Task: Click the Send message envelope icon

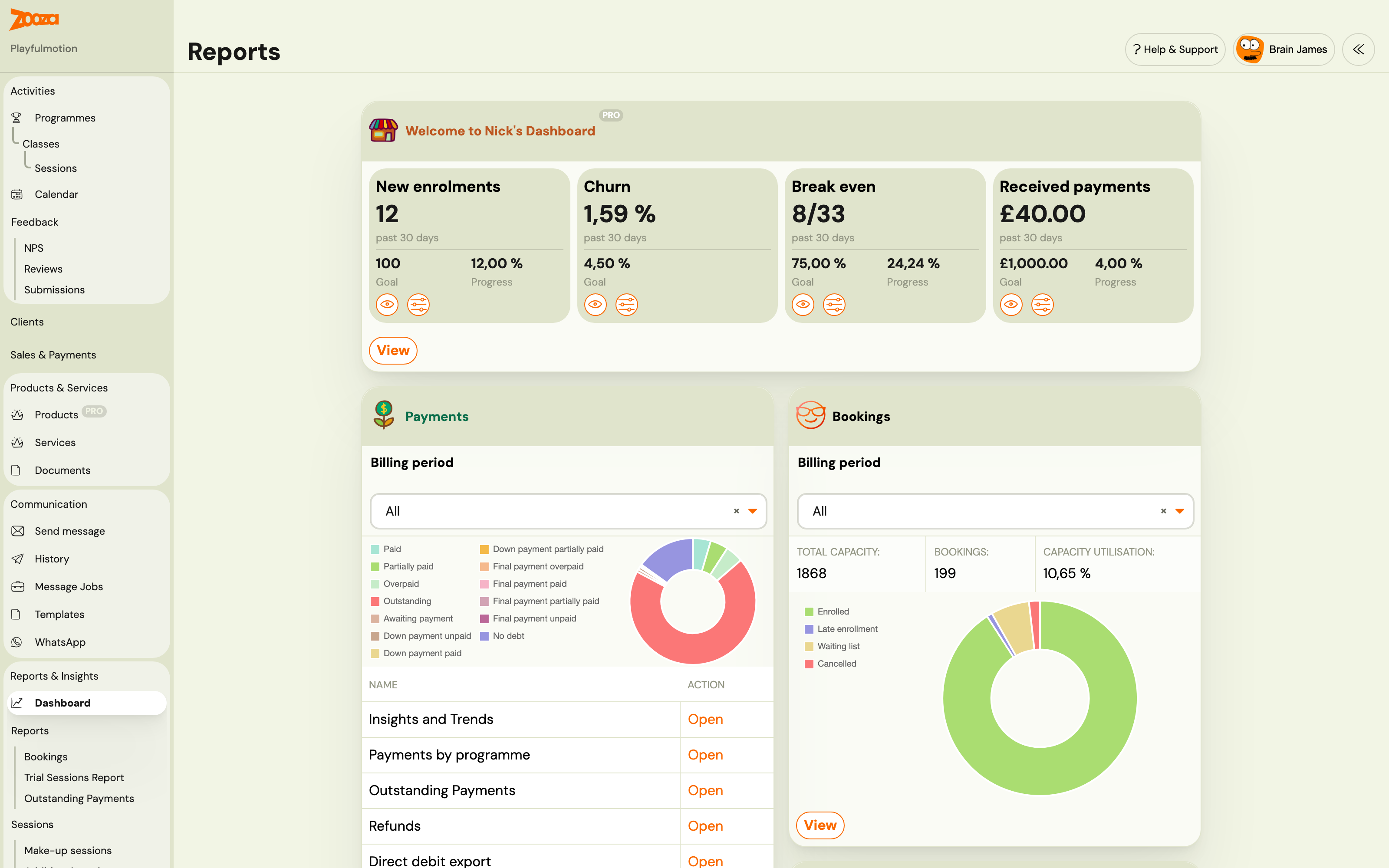Action: click(18, 531)
